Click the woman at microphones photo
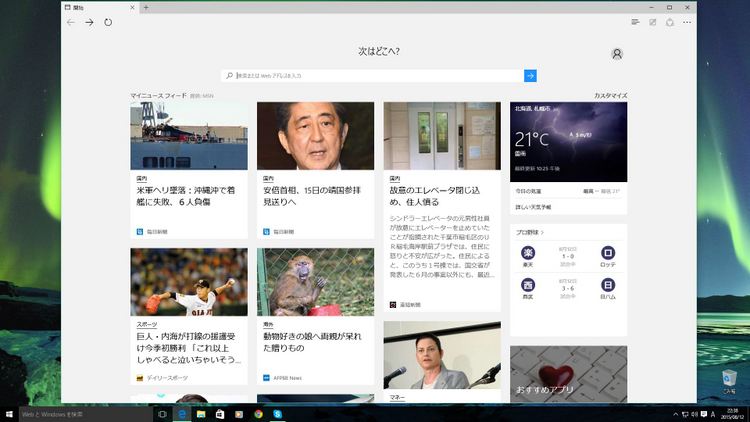 tap(442, 355)
